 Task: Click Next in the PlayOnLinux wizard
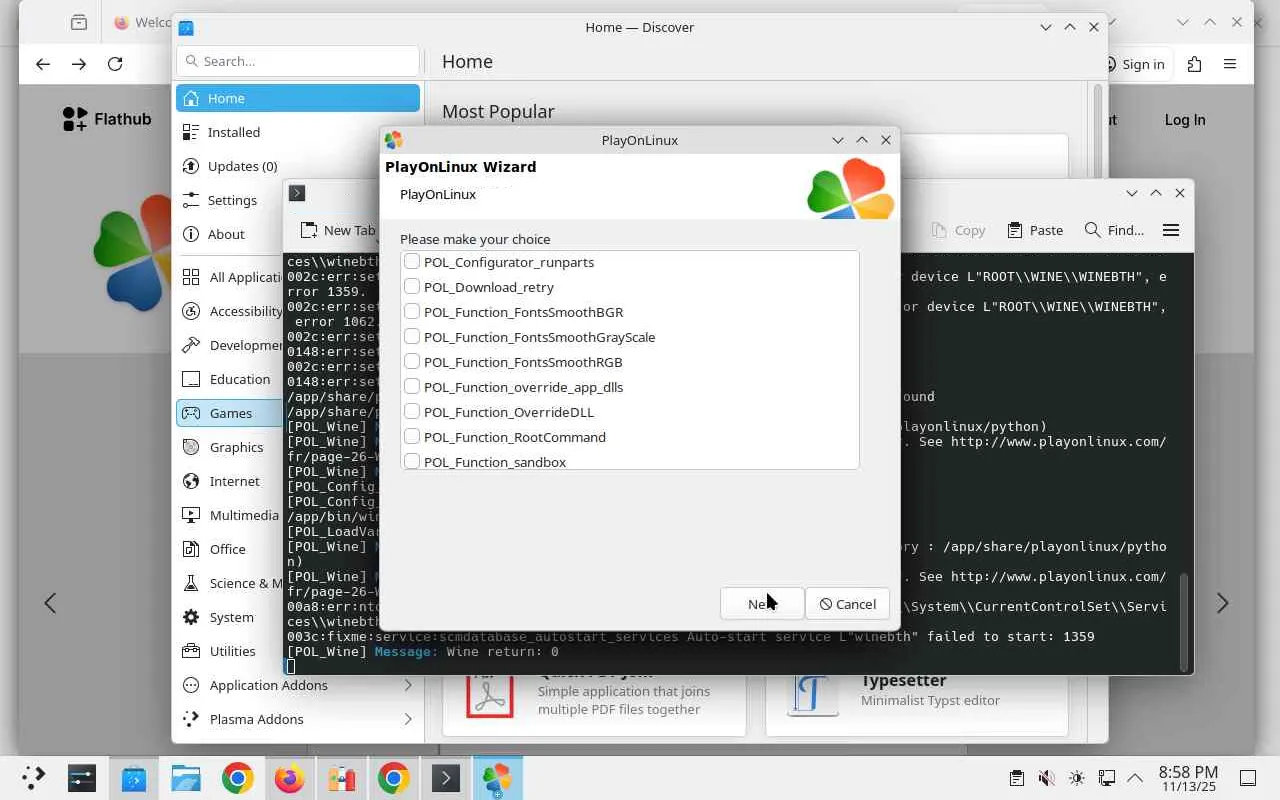(762, 604)
